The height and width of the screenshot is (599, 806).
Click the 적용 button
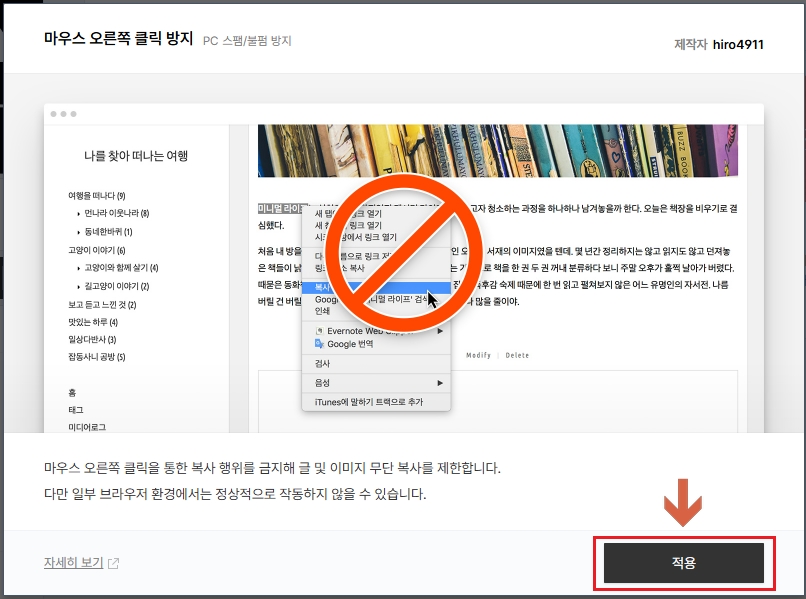[684, 562]
